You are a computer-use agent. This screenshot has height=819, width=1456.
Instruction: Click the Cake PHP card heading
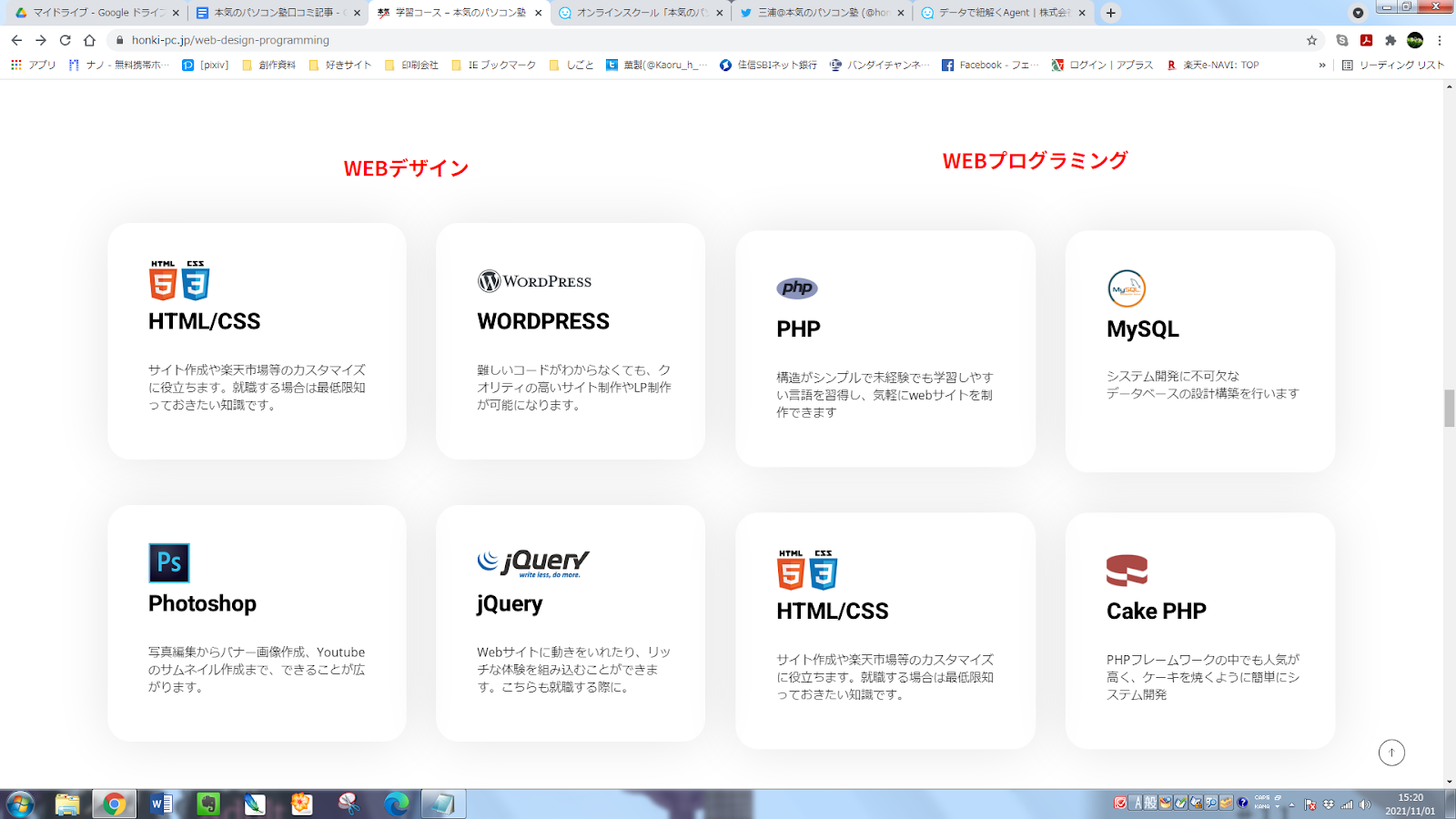tap(1157, 611)
